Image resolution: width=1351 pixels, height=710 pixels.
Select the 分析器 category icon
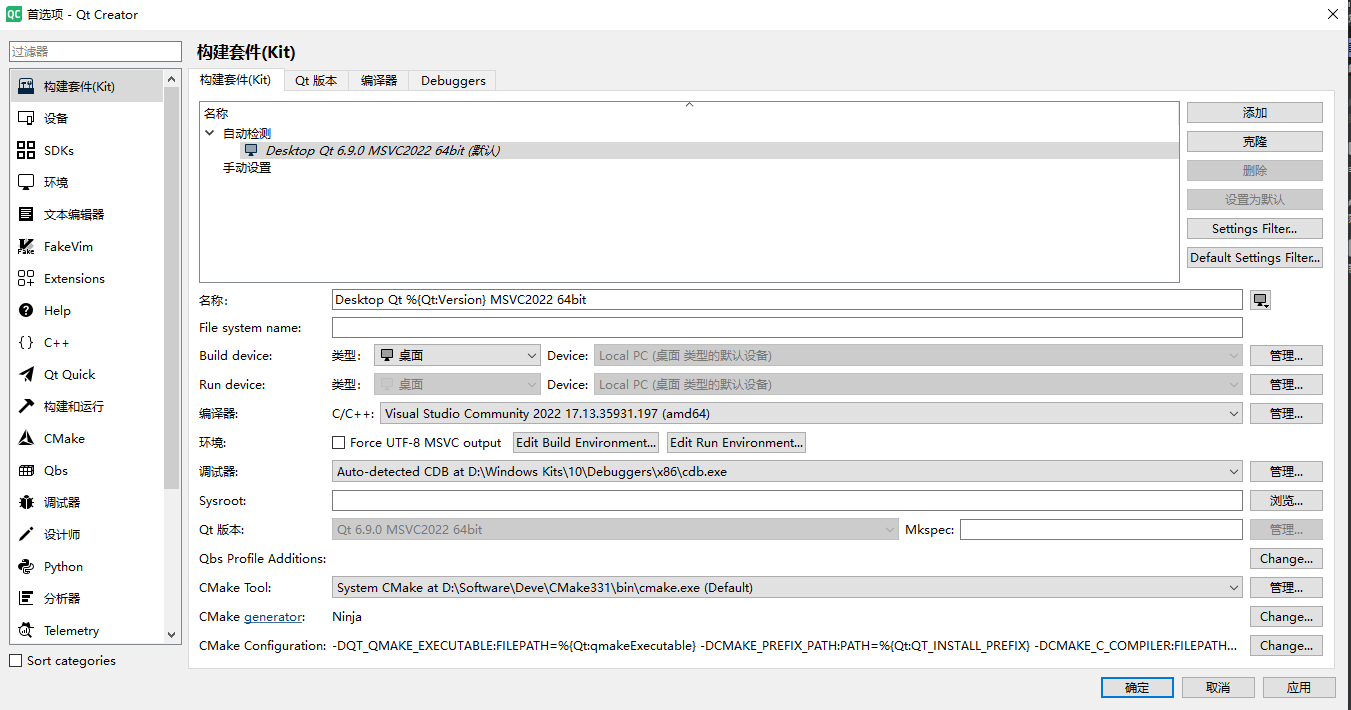pyautogui.click(x=26, y=598)
